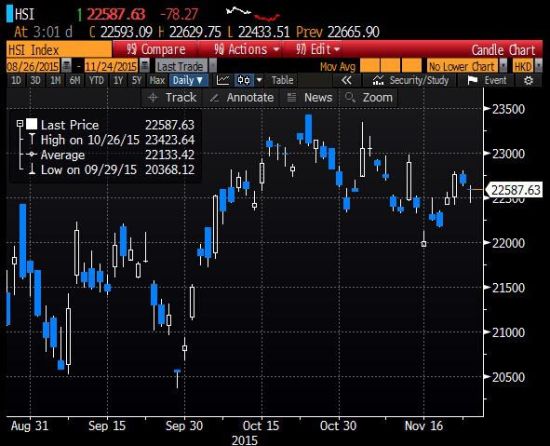This screenshot has width=550, height=446.
Task: Select the 1M range
Action: (55, 80)
